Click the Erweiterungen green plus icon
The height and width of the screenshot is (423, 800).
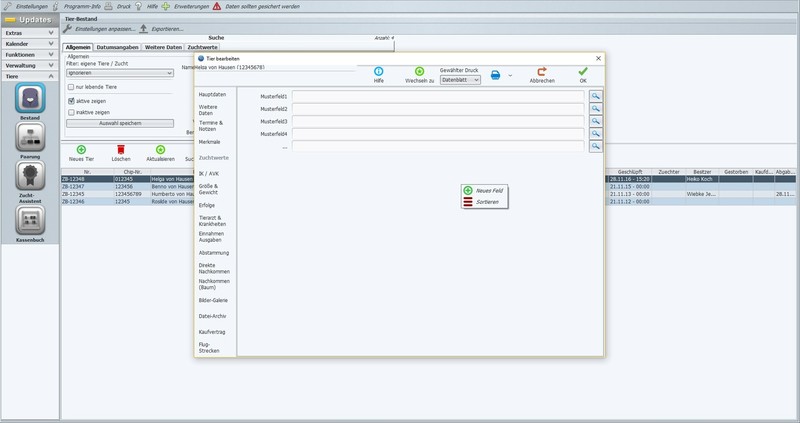(166, 6)
